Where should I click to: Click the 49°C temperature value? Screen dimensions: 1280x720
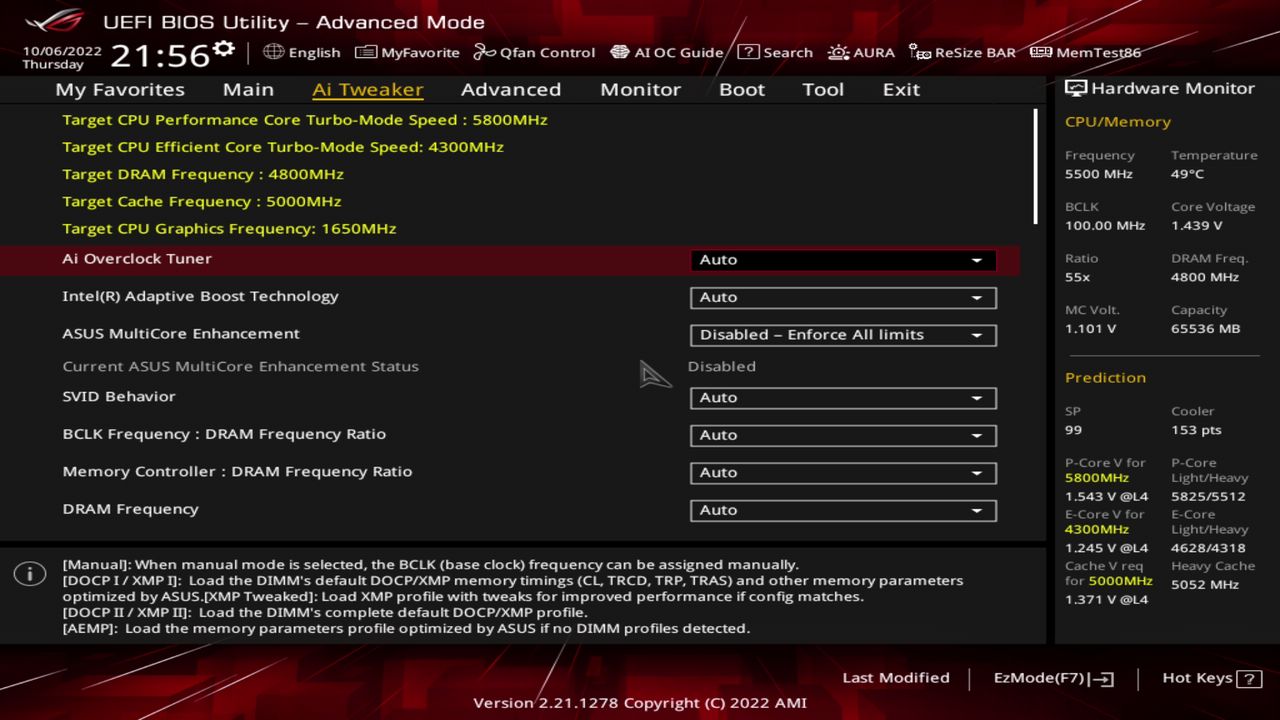(1188, 174)
